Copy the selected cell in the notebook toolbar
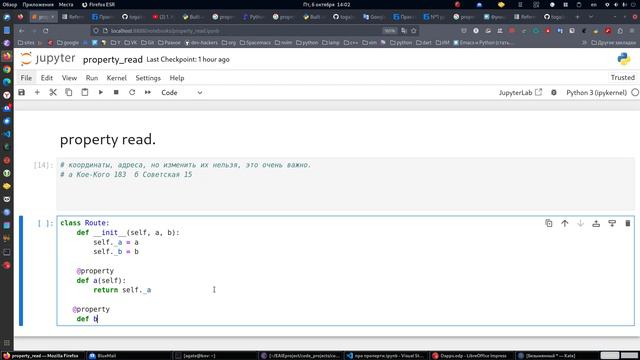The height and width of the screenshot is (360, 640). coord(69,93)
